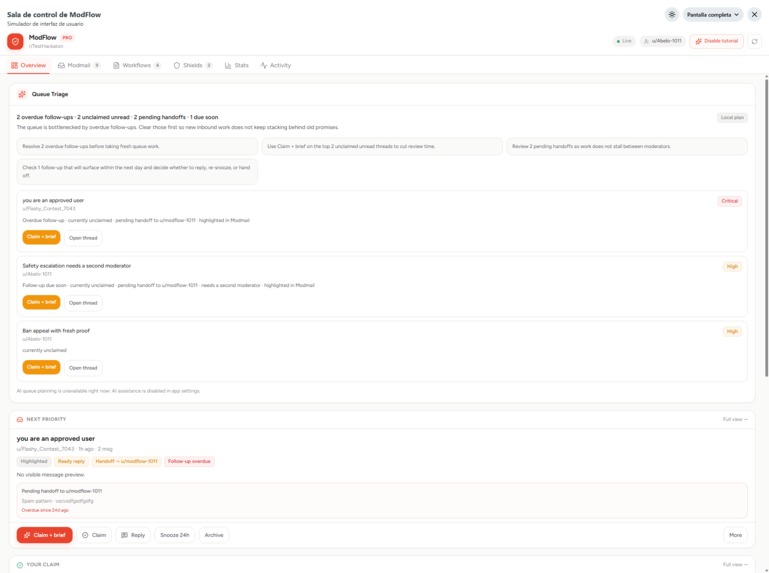Screen dimensions: 769x573
Task: Open the Workflows tab
Action: coord(137,65)
